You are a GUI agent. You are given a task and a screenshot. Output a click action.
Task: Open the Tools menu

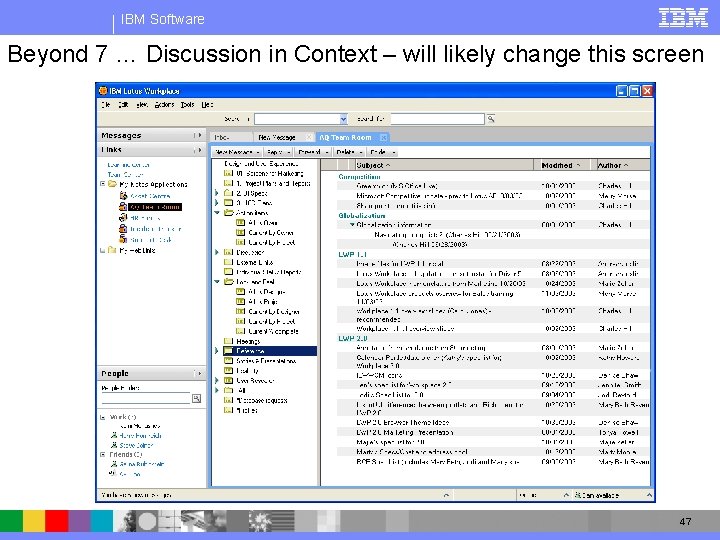187,105
